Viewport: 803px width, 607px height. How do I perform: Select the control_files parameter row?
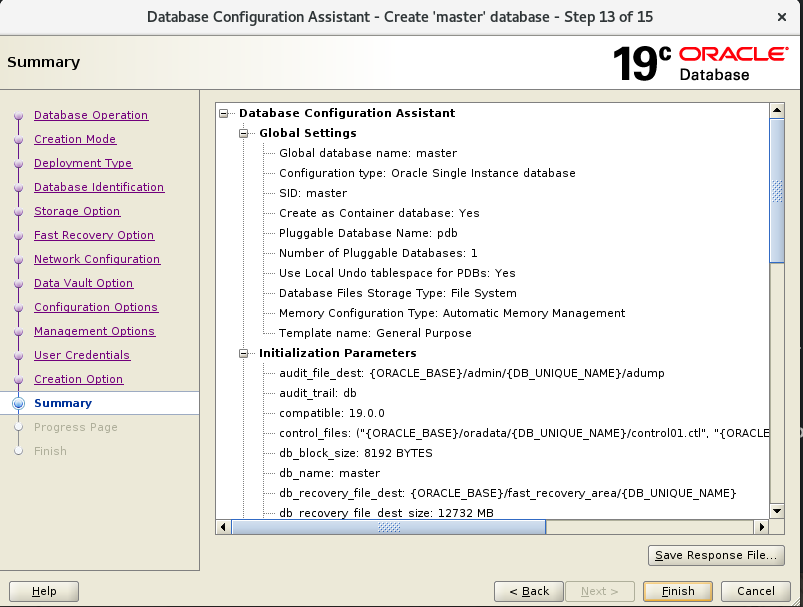pos(524,433)
